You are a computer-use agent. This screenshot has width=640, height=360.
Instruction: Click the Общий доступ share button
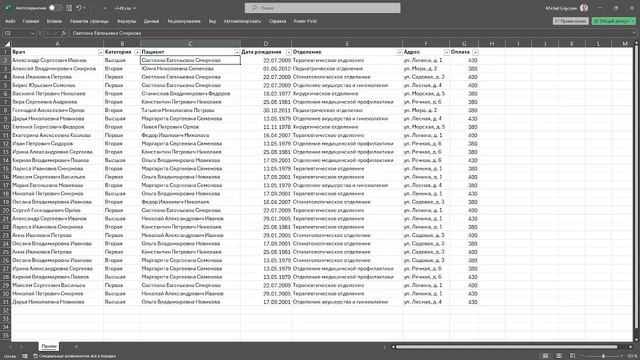tap(613, 21)
